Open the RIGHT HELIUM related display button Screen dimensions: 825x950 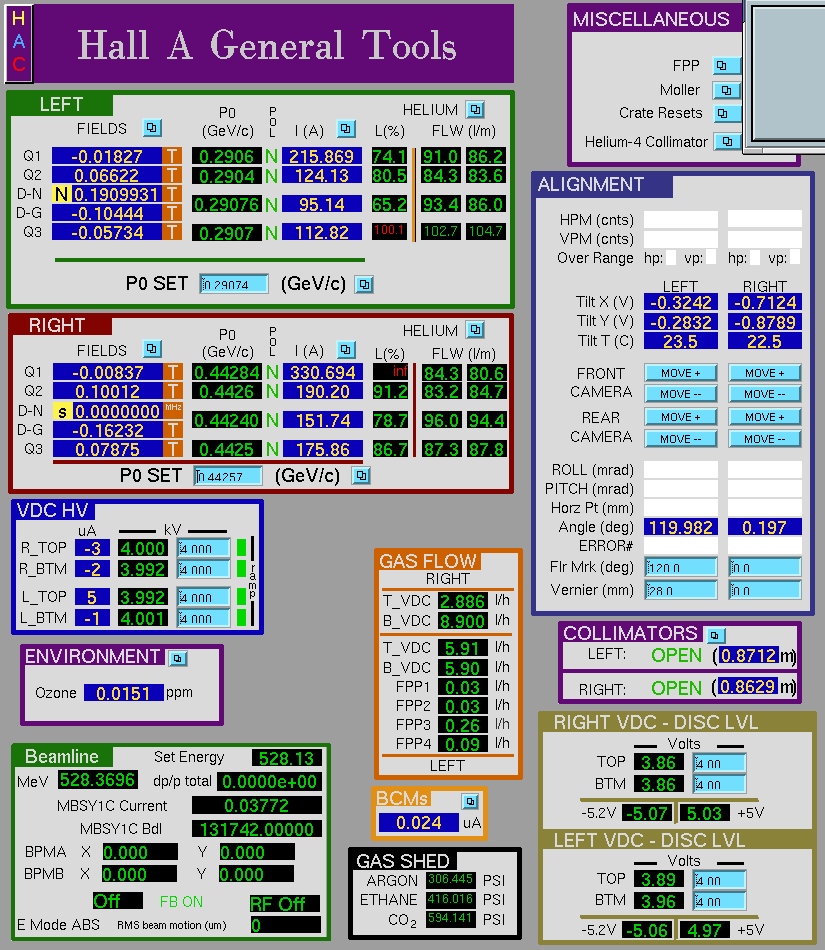[x=475, y=330]
